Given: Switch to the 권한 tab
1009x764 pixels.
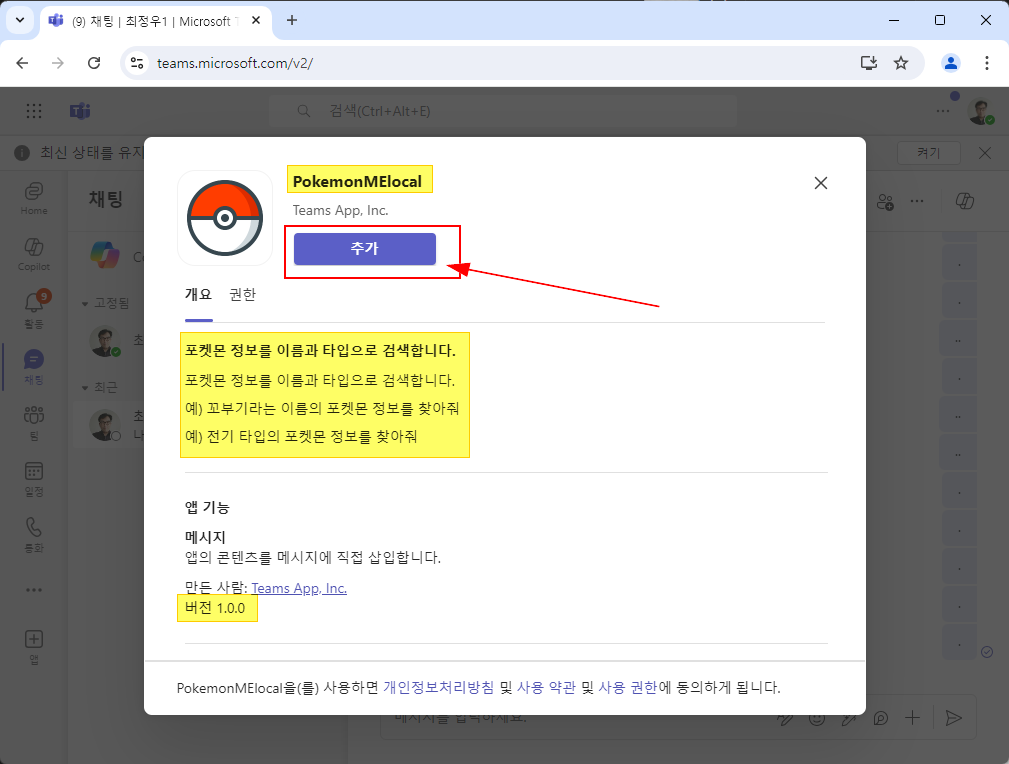Looking at the screenshot, I should (x=243, y=294).
